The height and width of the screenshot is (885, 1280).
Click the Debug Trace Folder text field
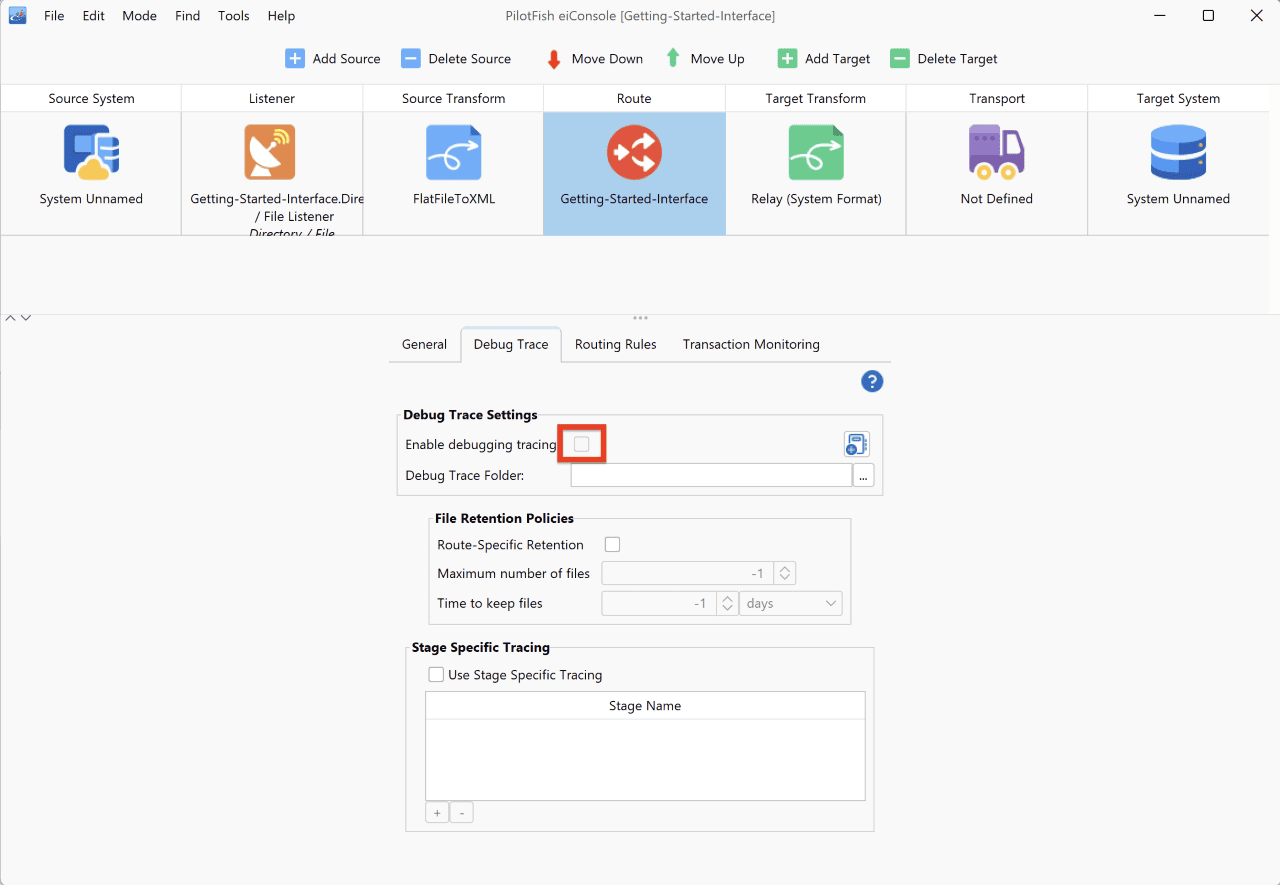pyautogui.click(x=711, y=475)
